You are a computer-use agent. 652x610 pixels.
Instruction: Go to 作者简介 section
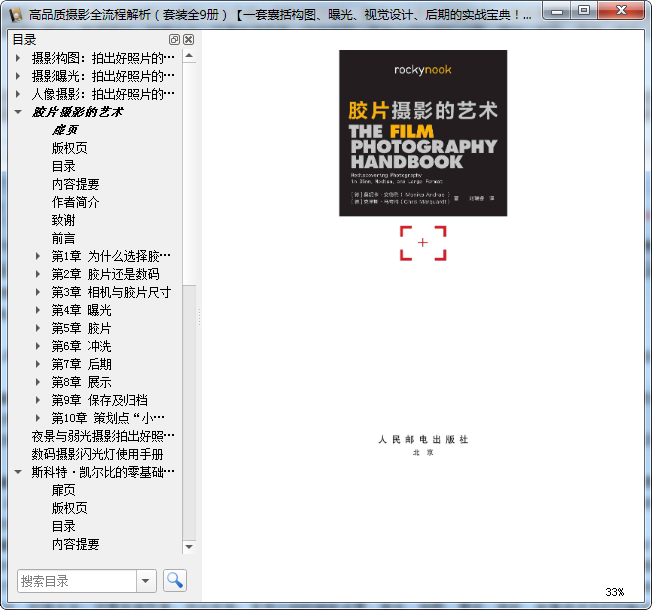click(x=75, y=202)
